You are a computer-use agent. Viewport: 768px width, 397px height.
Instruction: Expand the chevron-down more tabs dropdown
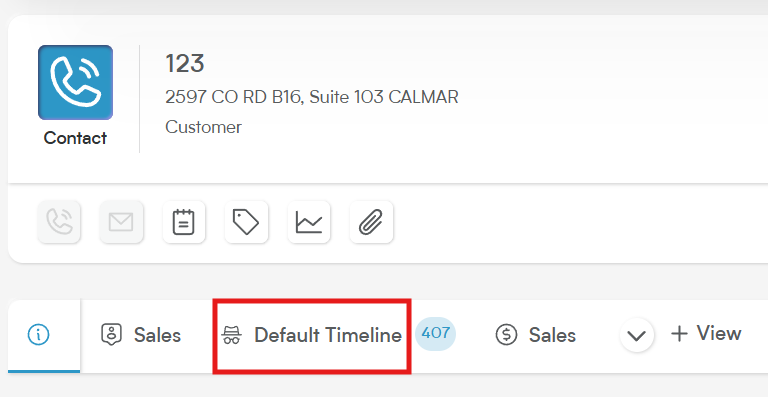(x=637, y=336)
